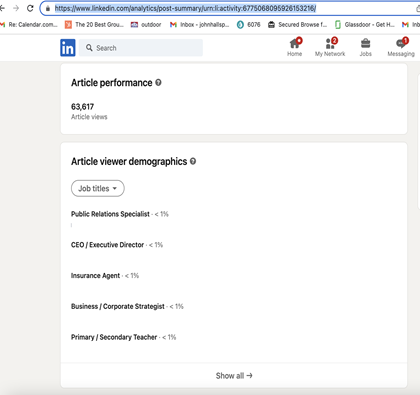Reload the page with the refresh icon
This screenshot has width=420, height=395.
[30, 8]
